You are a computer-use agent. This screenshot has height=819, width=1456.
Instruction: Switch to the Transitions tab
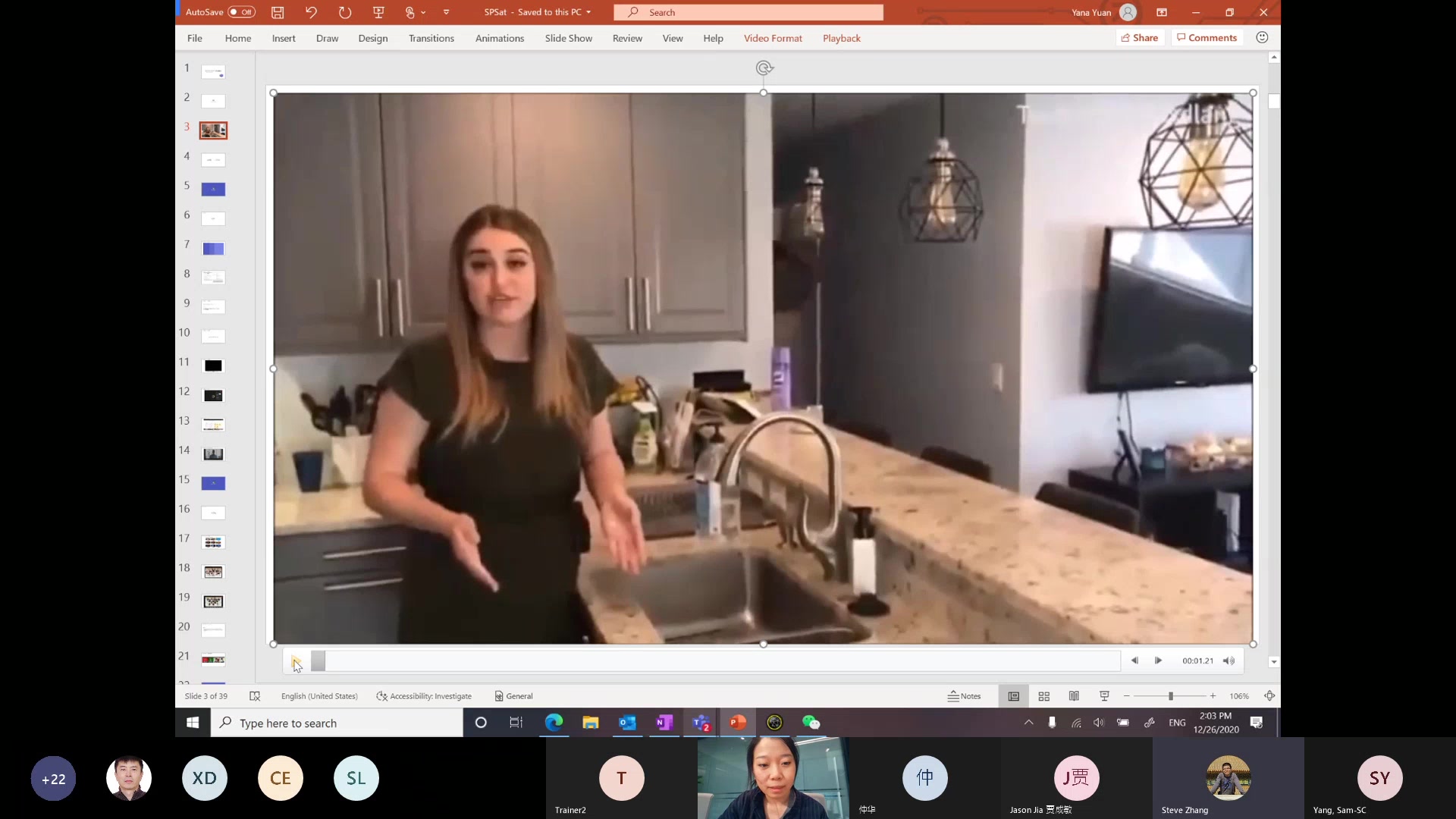click(431, 38)
